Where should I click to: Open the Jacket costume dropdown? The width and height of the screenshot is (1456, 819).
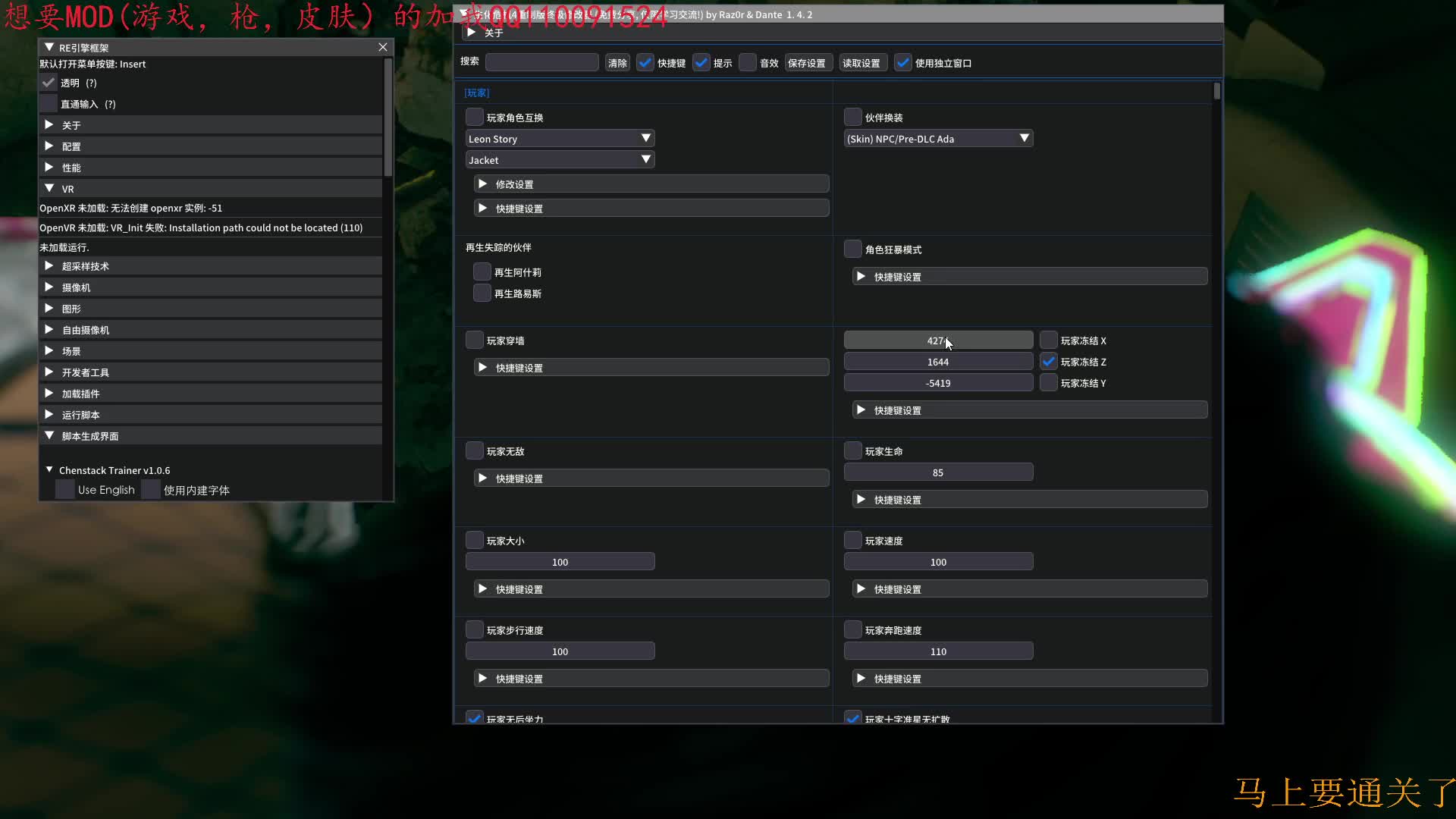(560, 159)
